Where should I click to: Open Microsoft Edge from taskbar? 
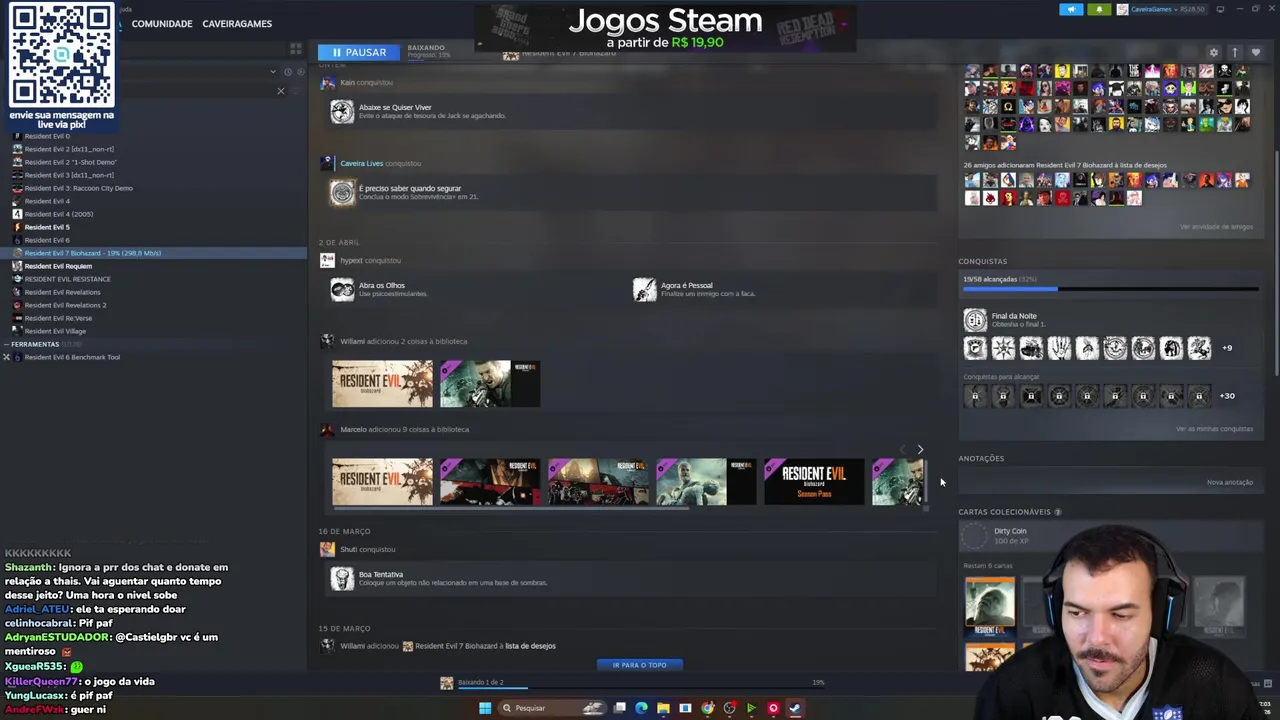click(641, 708)
